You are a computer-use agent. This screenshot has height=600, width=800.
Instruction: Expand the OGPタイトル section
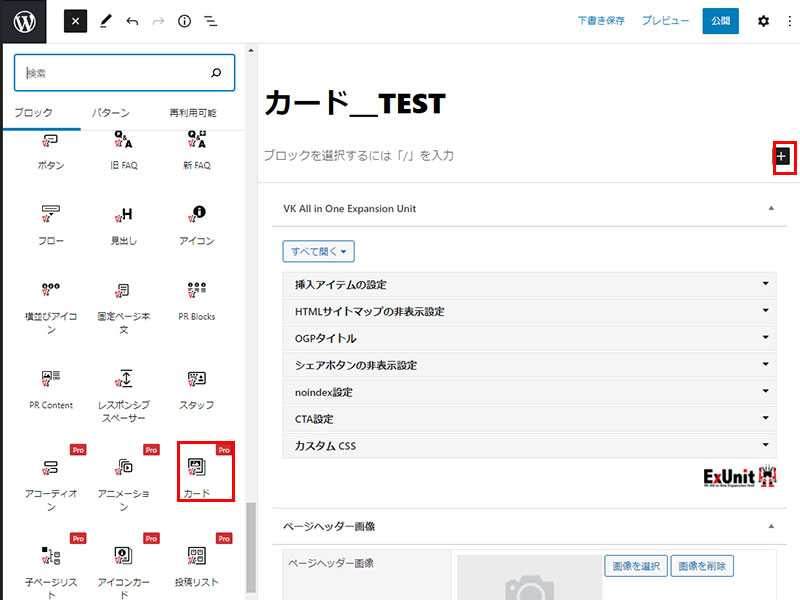pos(529,339)
